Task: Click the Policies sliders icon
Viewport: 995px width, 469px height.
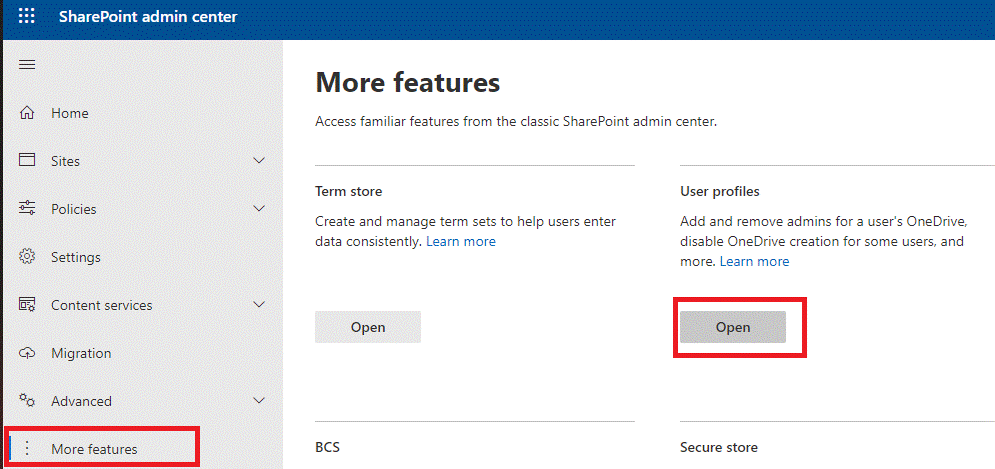Action: tap(27, 209)
